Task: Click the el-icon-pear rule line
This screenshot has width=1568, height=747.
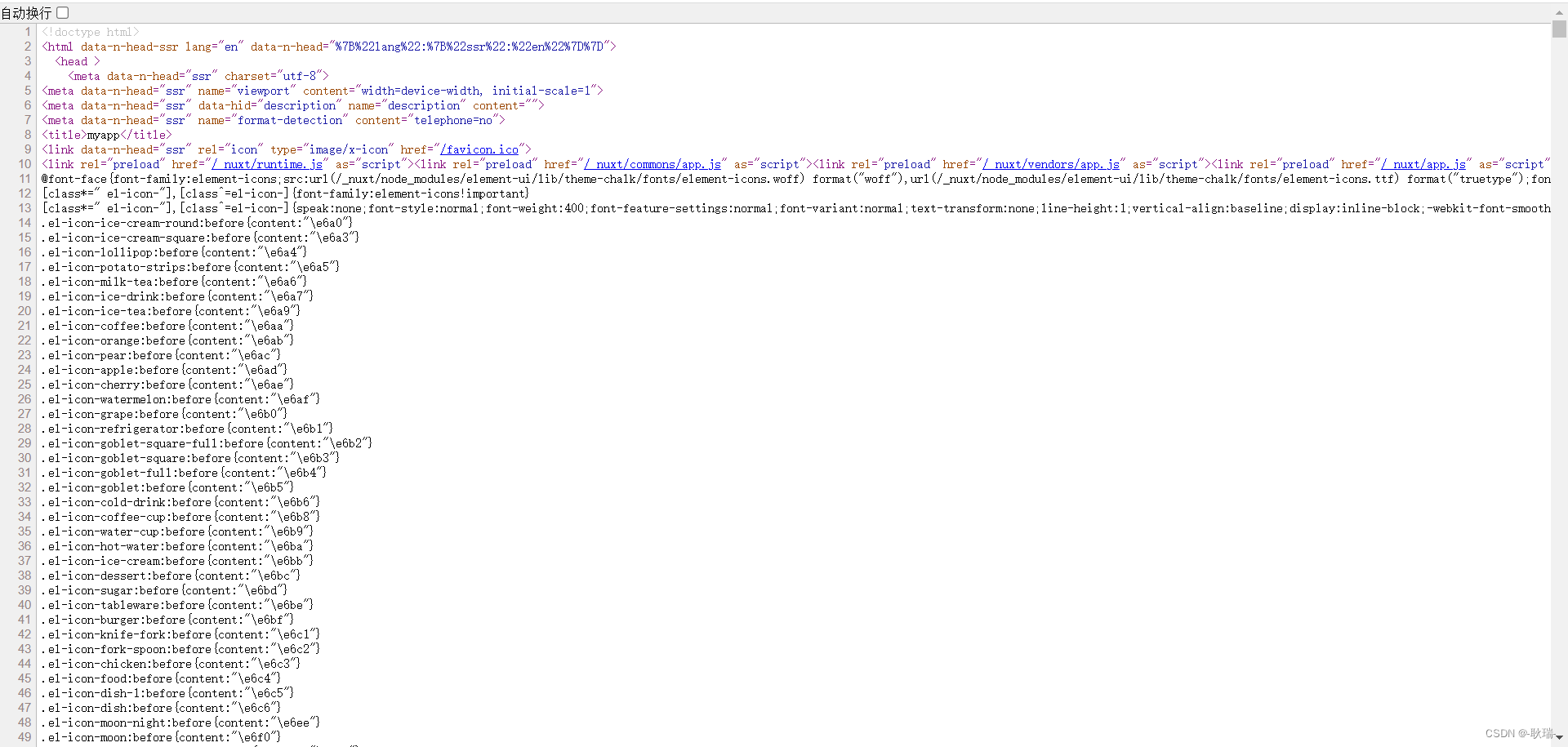Action: coord(161,355)
